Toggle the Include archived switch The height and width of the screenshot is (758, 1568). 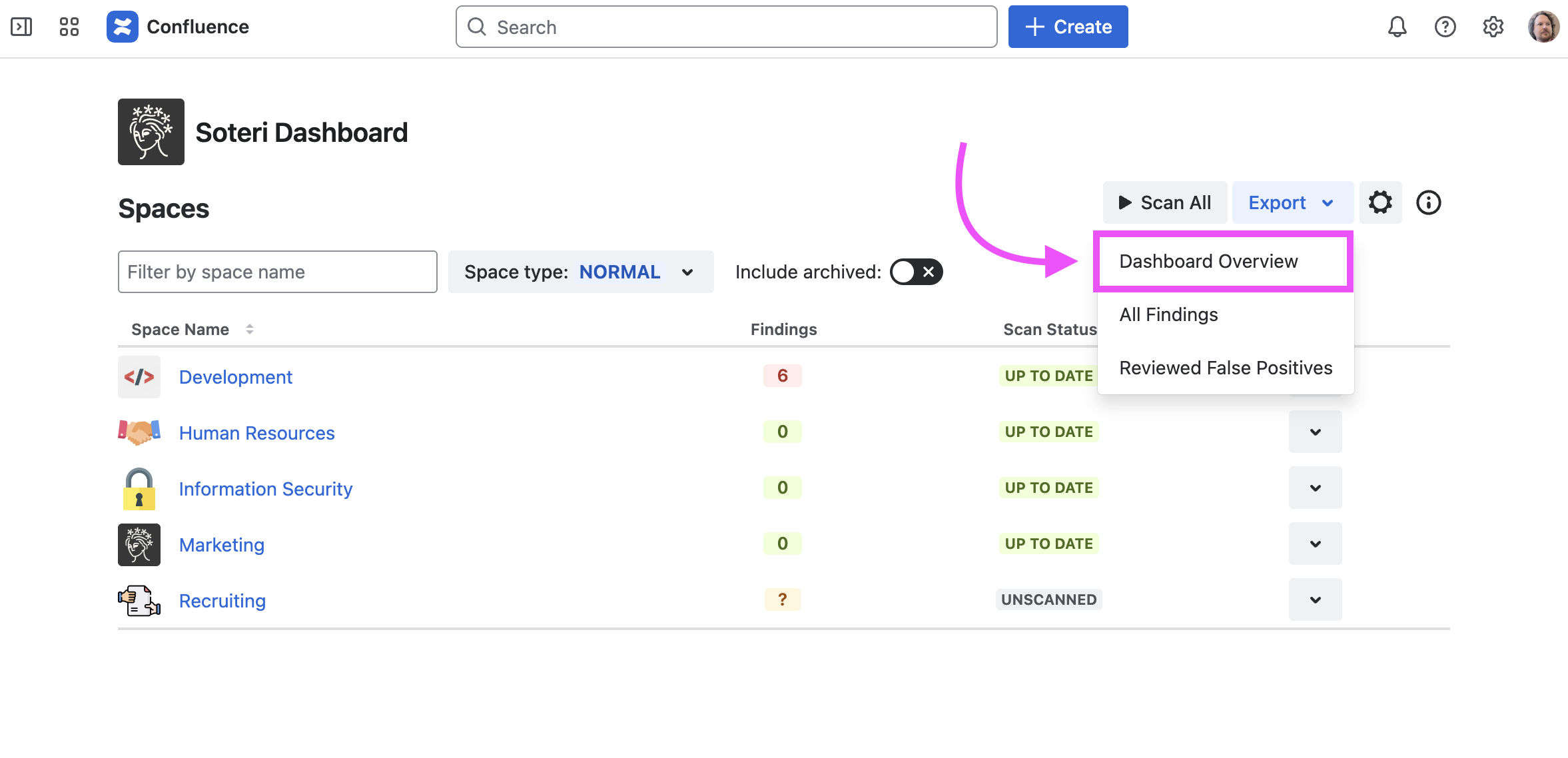(x=916, y=272)
